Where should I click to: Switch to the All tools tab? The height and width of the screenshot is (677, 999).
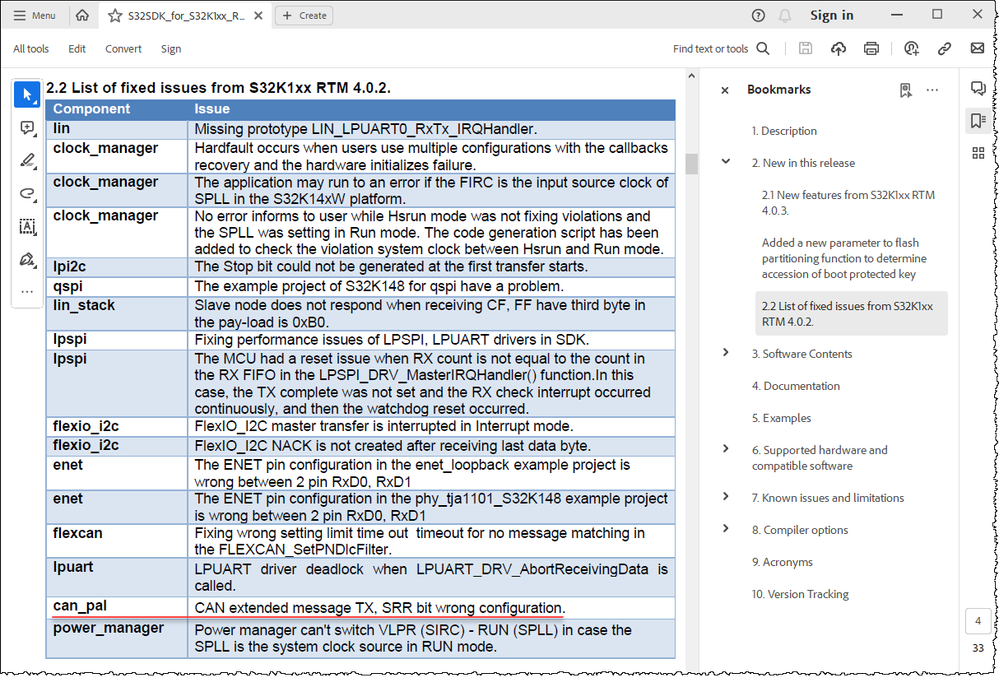30,48
